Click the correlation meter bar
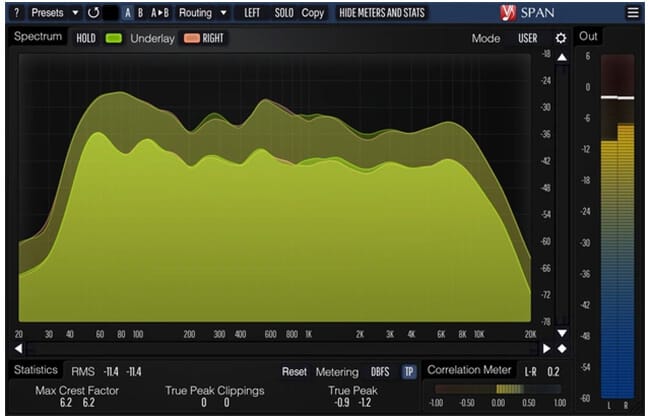 click(497, 389)
